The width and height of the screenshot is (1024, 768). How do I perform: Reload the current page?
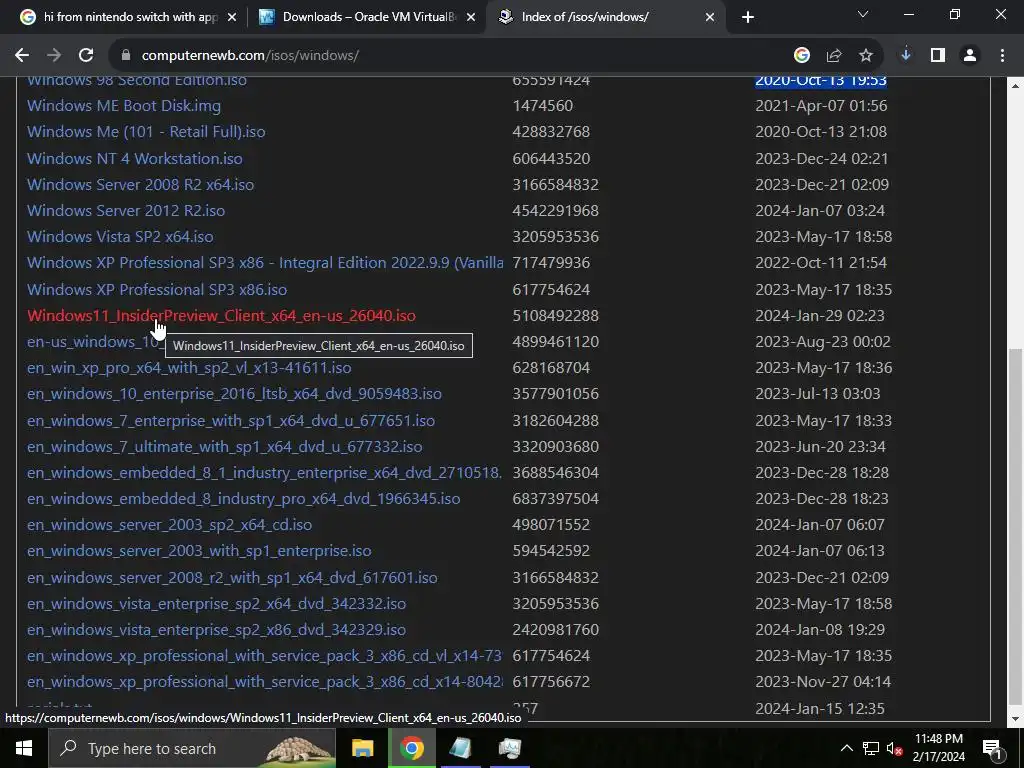click(86, 56)
